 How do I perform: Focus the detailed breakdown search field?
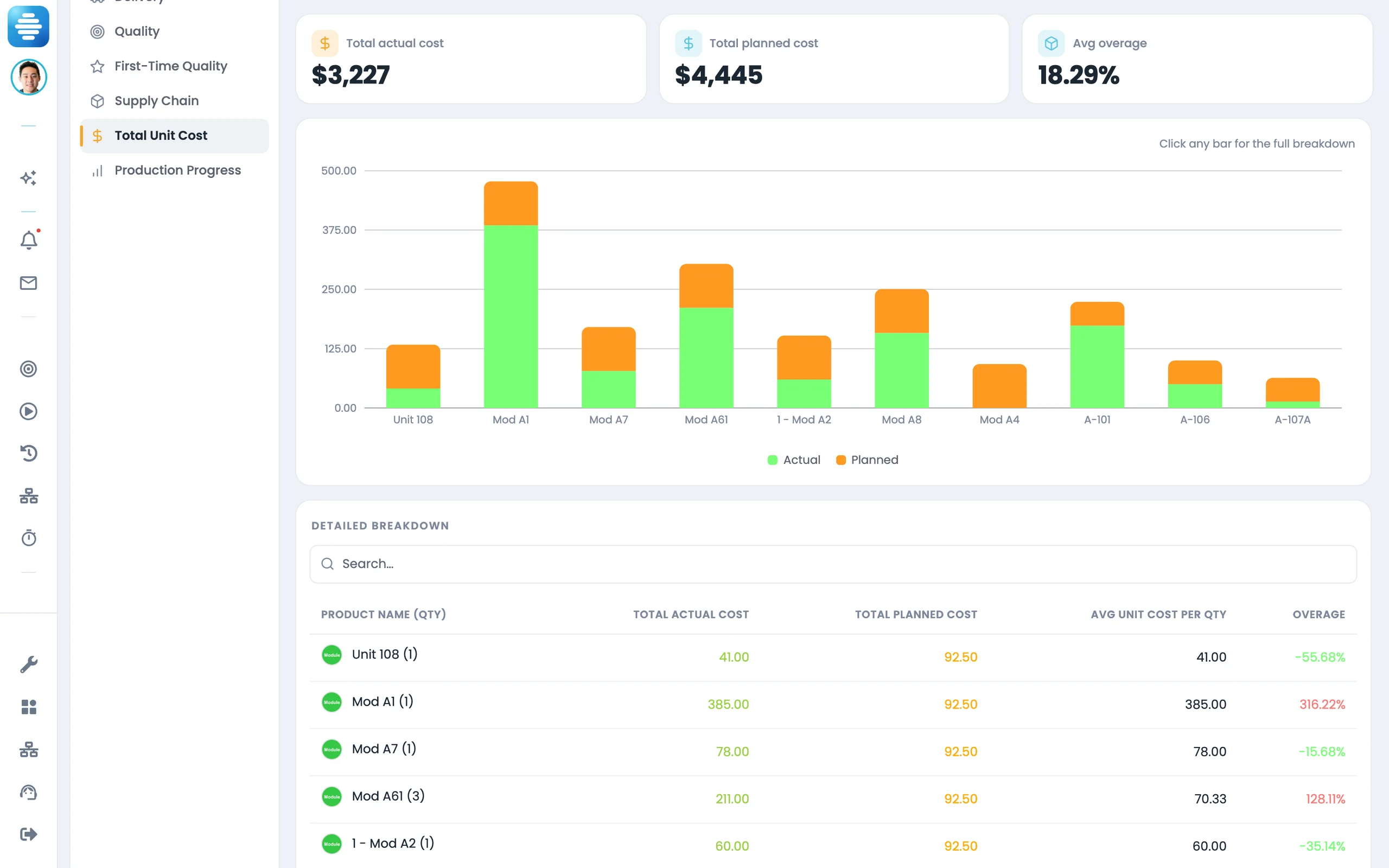833,564
